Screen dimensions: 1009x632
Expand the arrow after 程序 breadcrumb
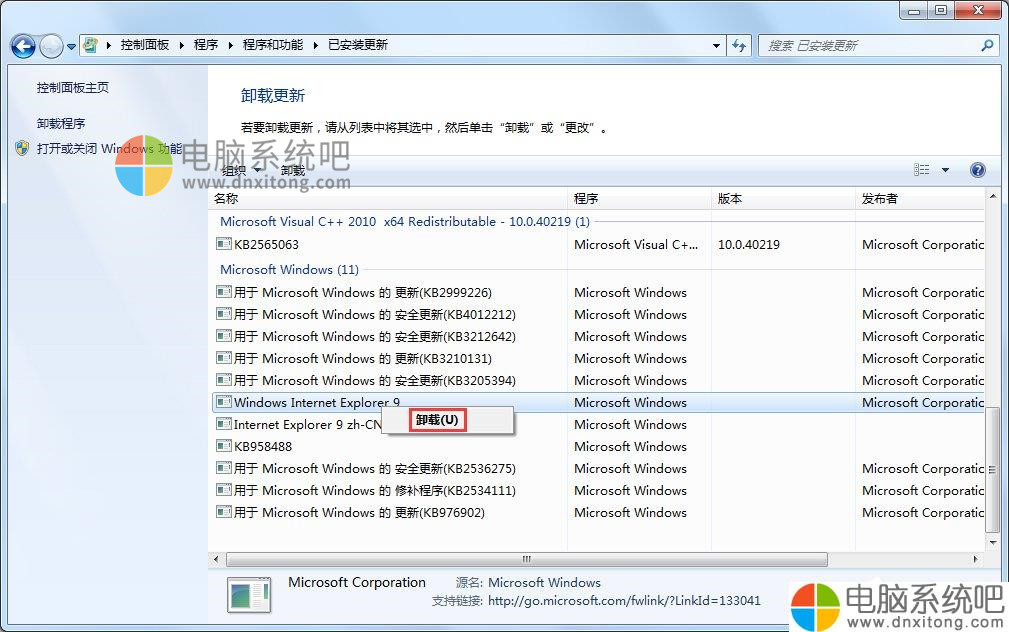coord(230,45)
